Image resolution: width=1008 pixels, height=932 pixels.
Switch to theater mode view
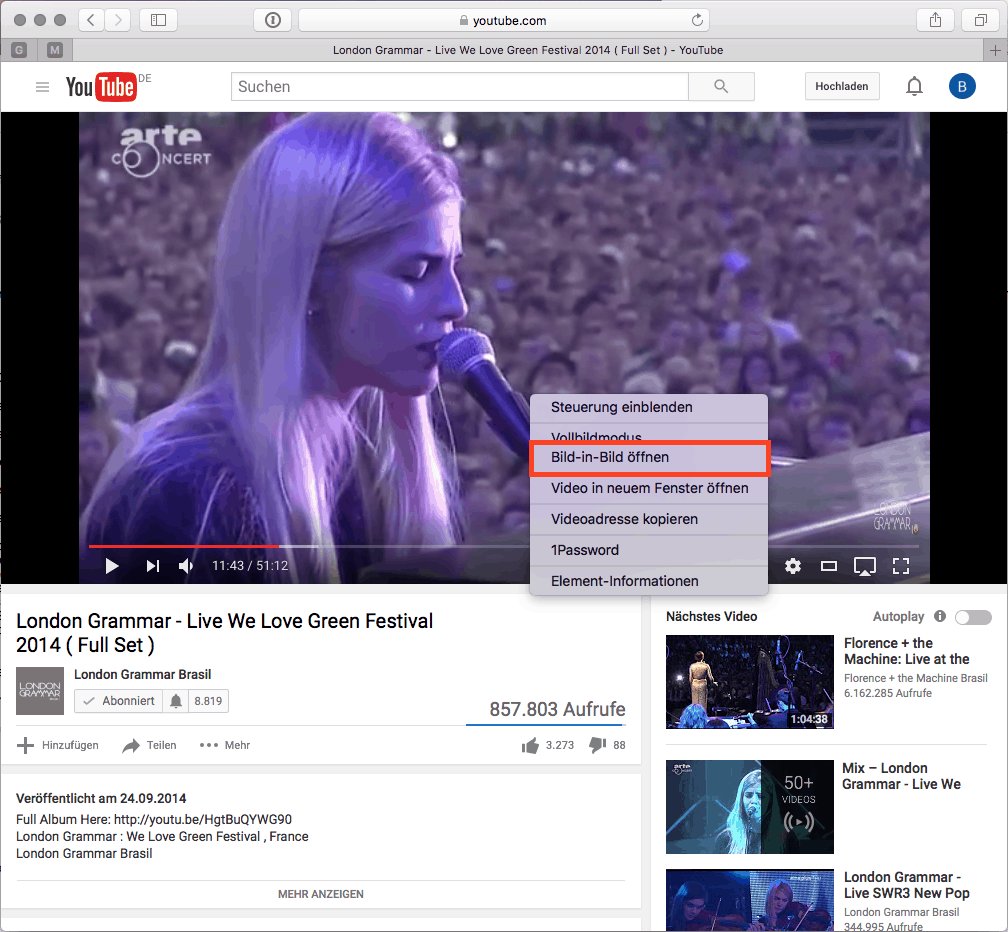[829, 566]
